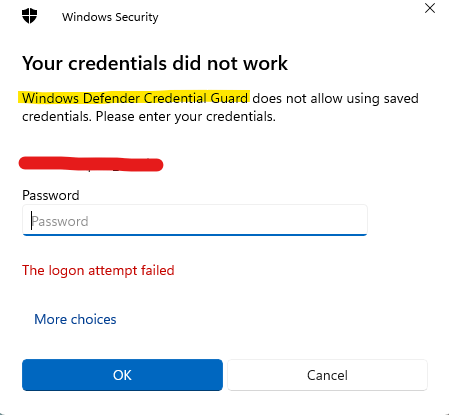Click 'does not allow using saved' message text
Image resolution: width=449 pixels, height=415 pixels.
point(335,98)
